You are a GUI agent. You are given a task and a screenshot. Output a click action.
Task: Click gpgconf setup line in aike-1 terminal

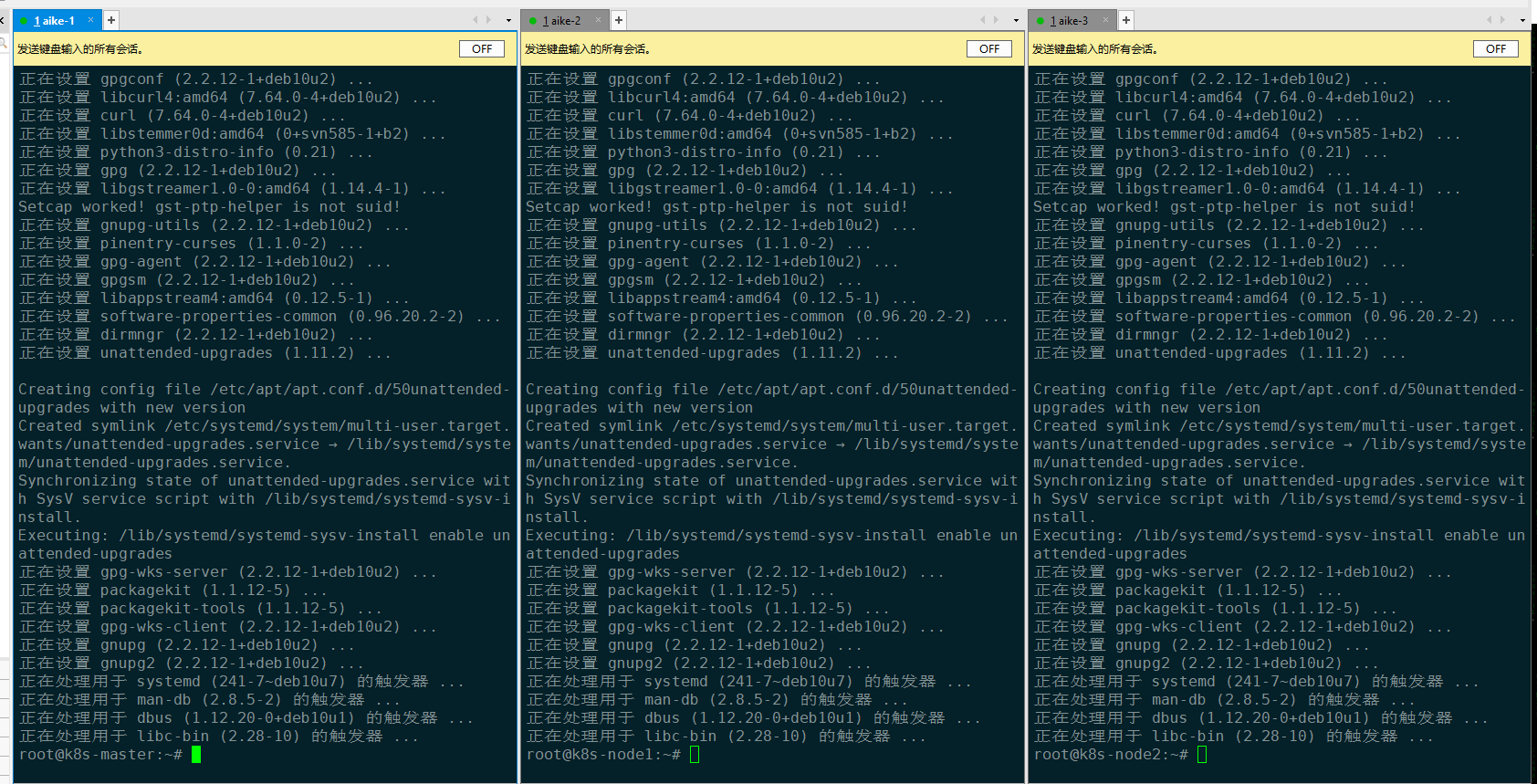point(195,79)
